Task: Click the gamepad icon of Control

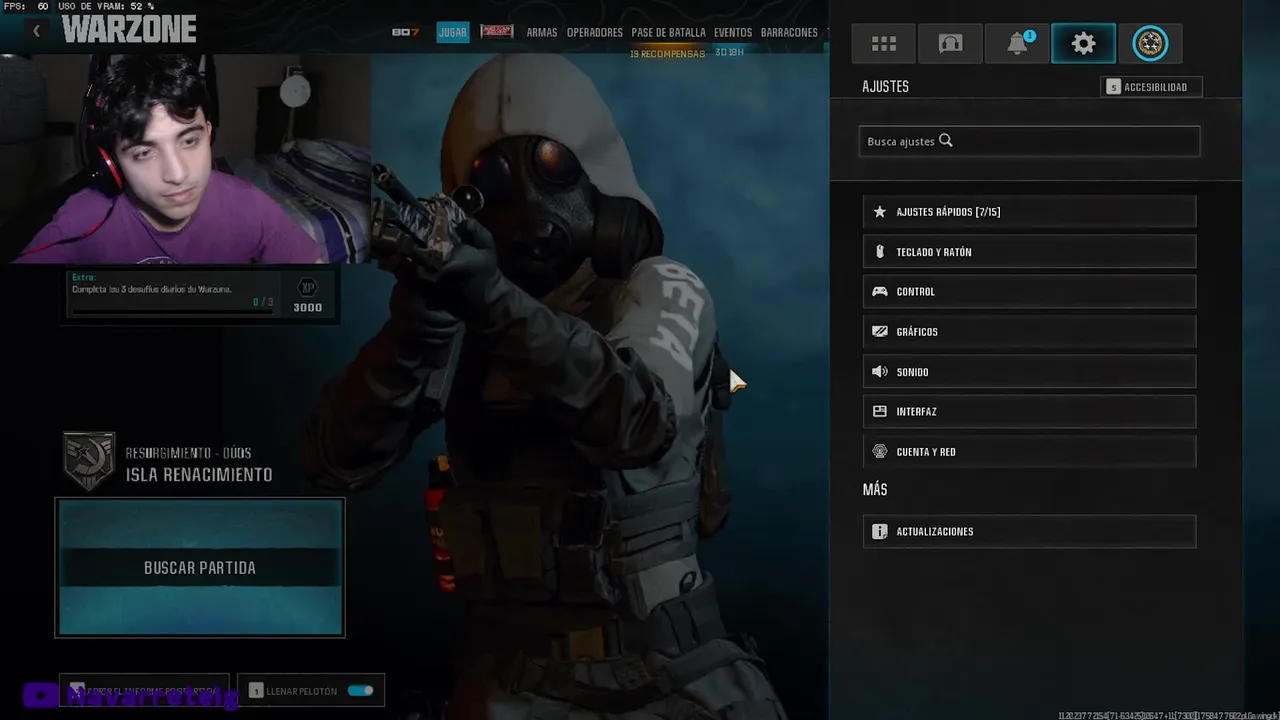Action: [x=880, y=292]
